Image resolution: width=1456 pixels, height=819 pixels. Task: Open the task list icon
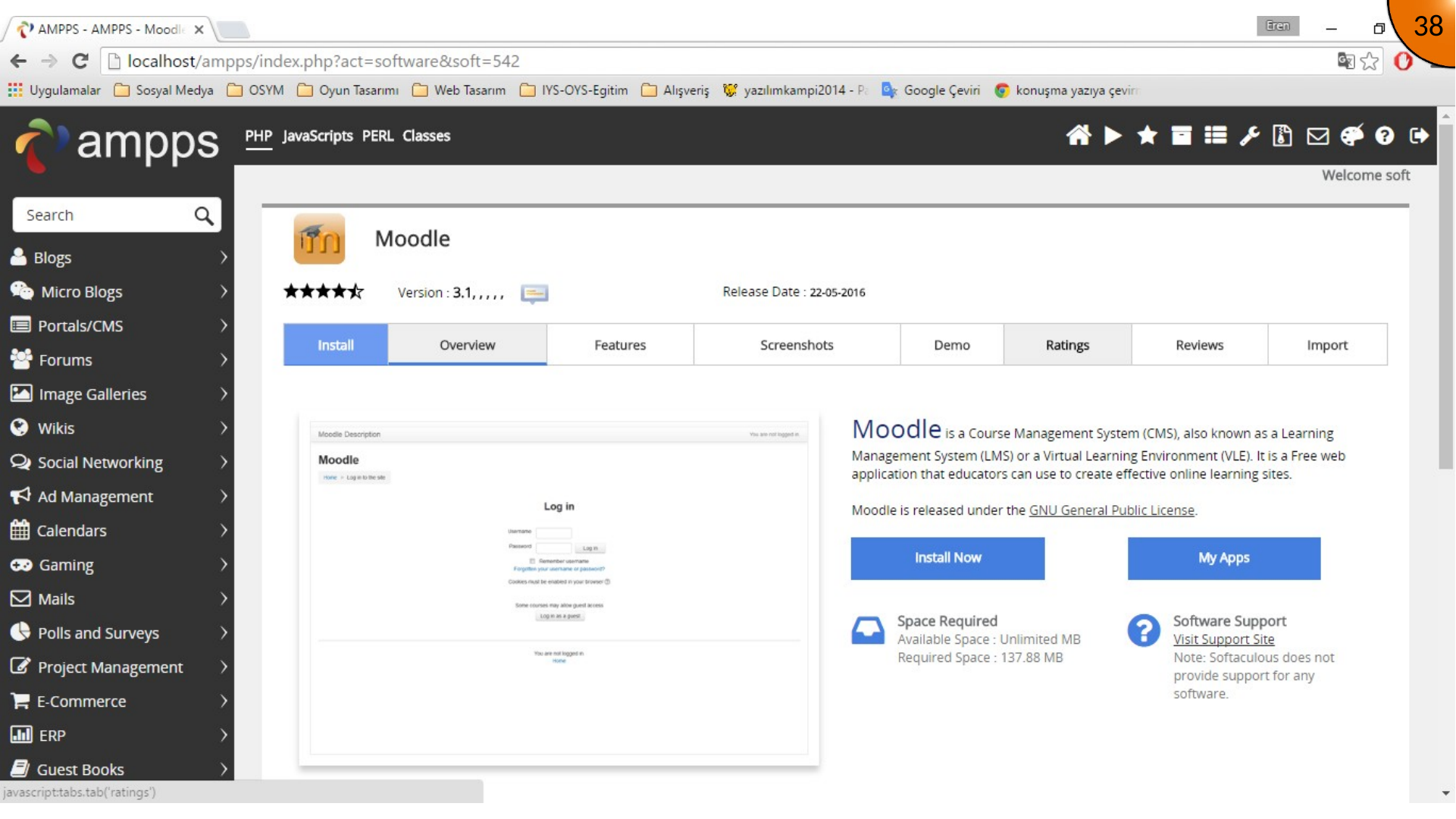click(x=1216, y=136)
